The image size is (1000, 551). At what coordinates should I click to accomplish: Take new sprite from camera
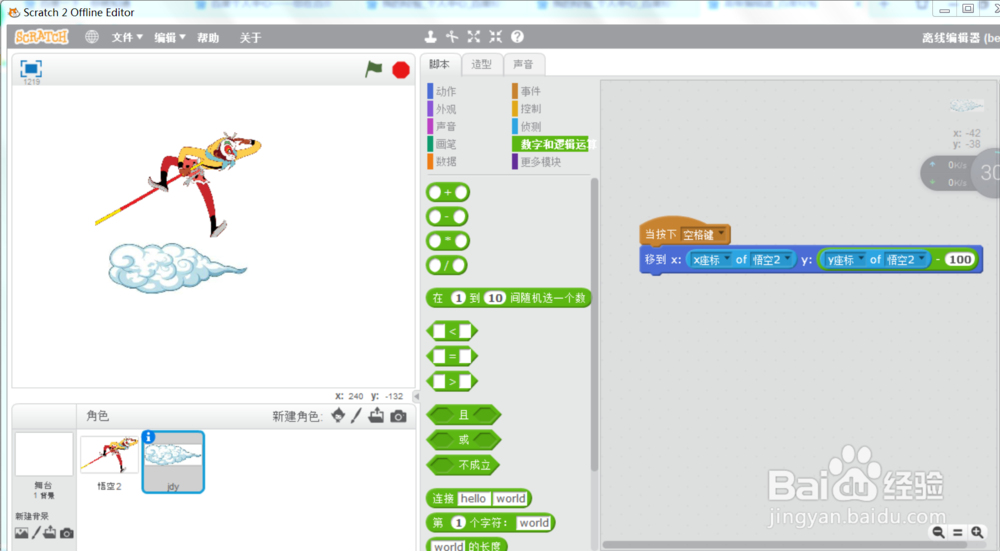[399, 416]
